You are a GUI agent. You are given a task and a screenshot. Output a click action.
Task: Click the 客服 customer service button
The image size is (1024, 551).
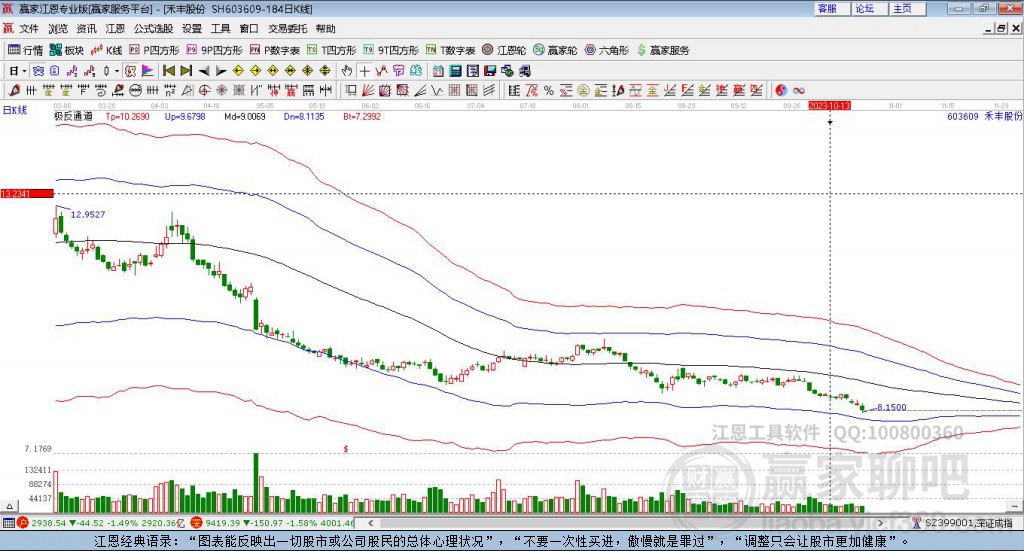831,8
